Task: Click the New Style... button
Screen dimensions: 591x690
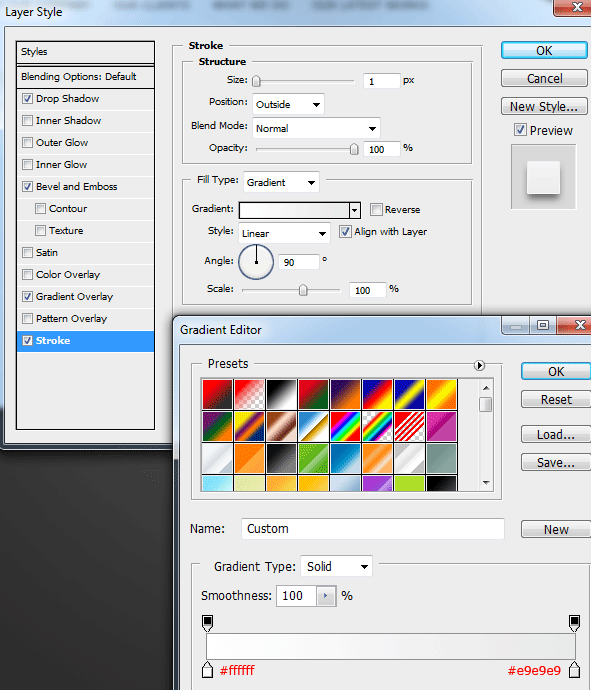Action: pyautogui.click(x=544, y=106)
